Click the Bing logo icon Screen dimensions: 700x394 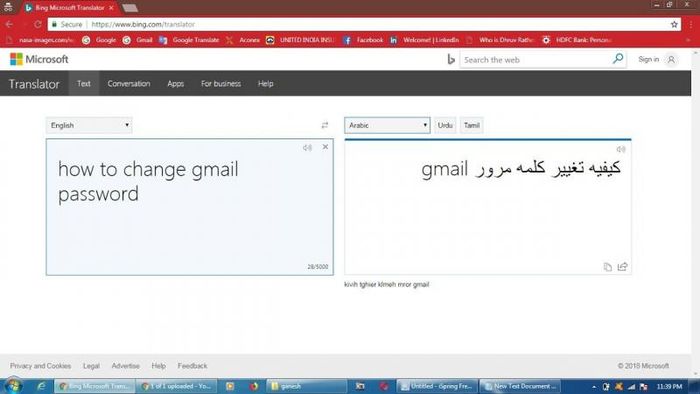tap(451, 59)
